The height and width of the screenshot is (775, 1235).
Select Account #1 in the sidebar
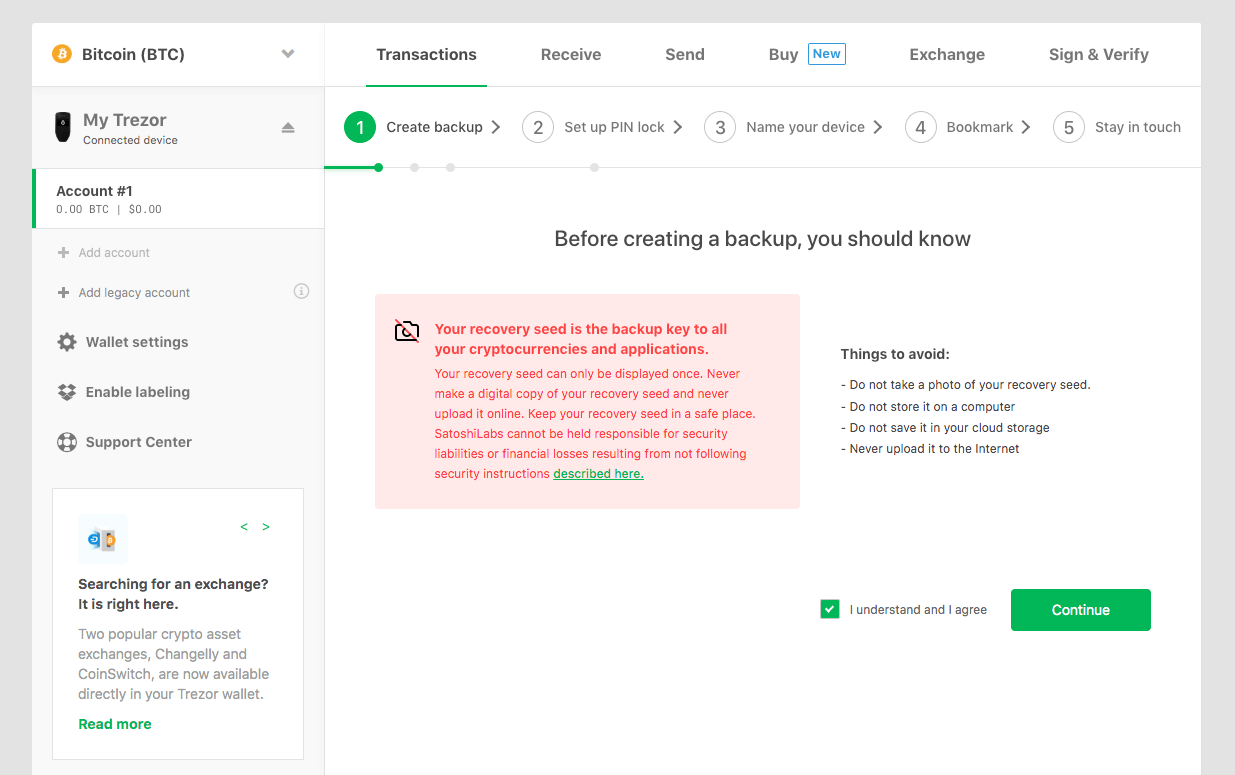(178, 199)
